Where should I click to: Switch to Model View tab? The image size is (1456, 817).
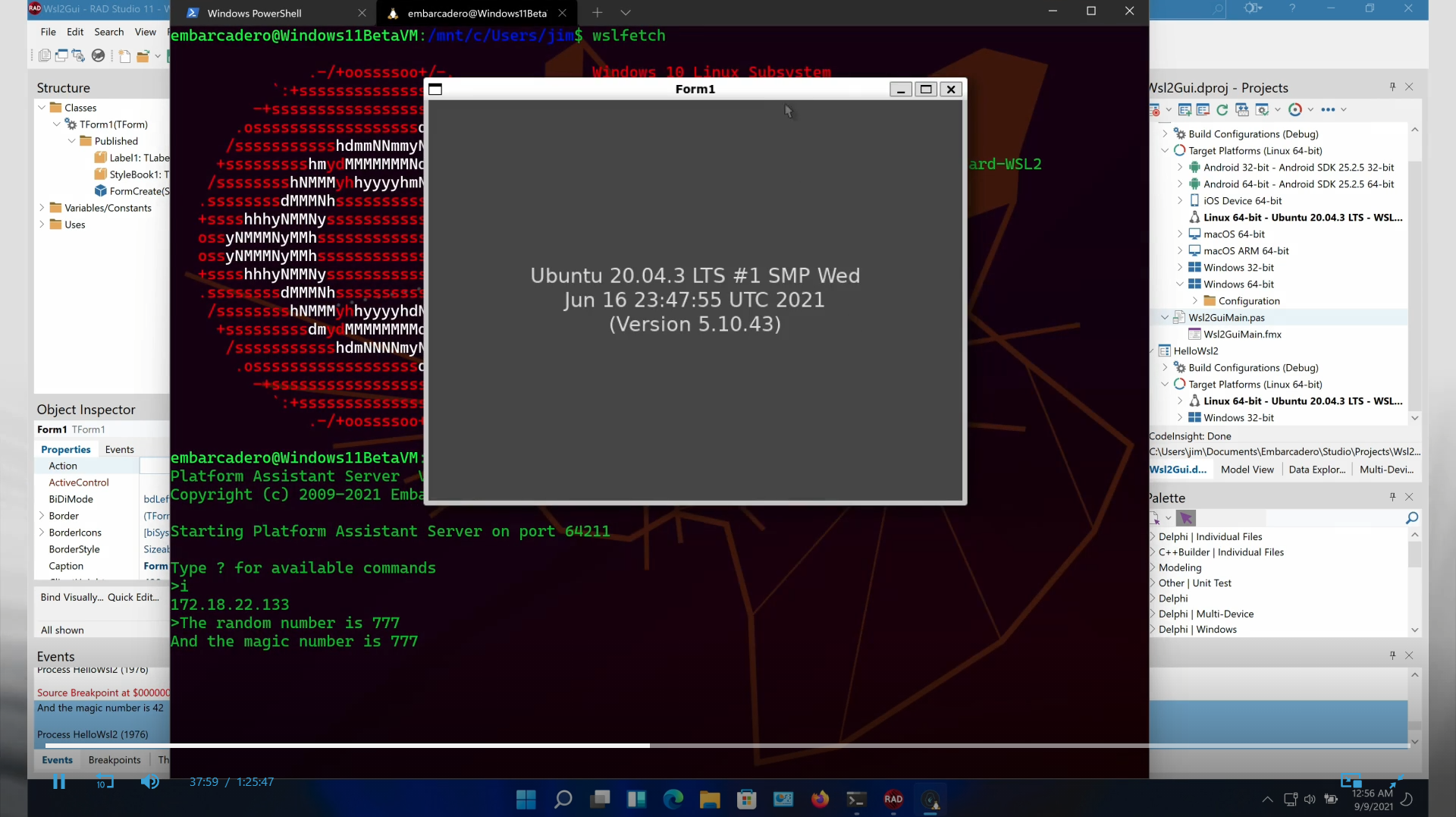(1247, 470)
